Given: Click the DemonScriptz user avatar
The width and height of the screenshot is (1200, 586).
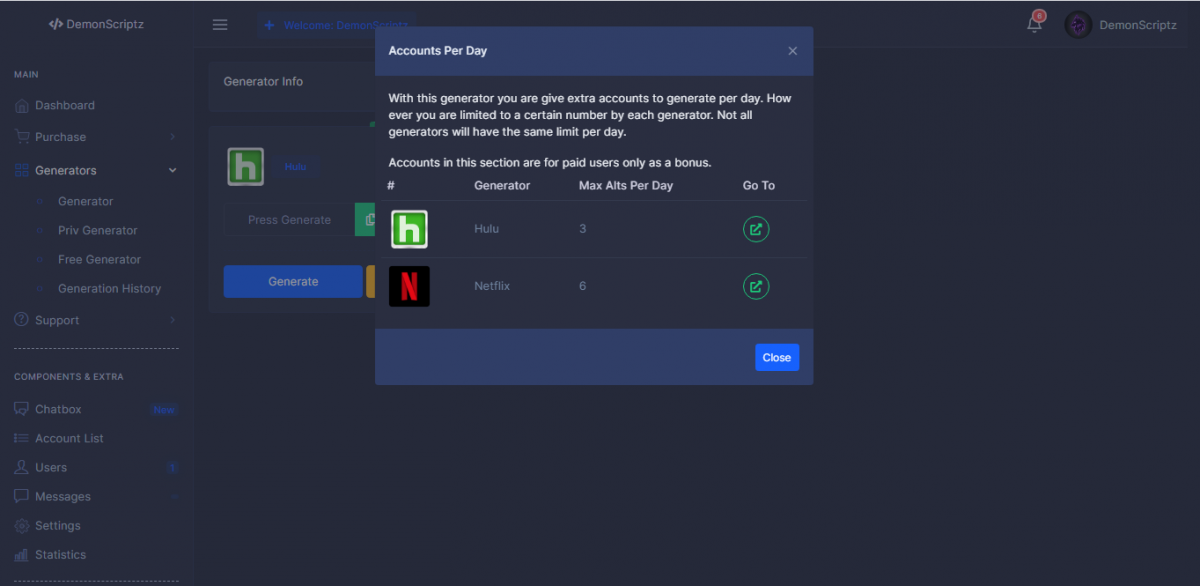Looking at the screenshot, I should click(1078, 25).
